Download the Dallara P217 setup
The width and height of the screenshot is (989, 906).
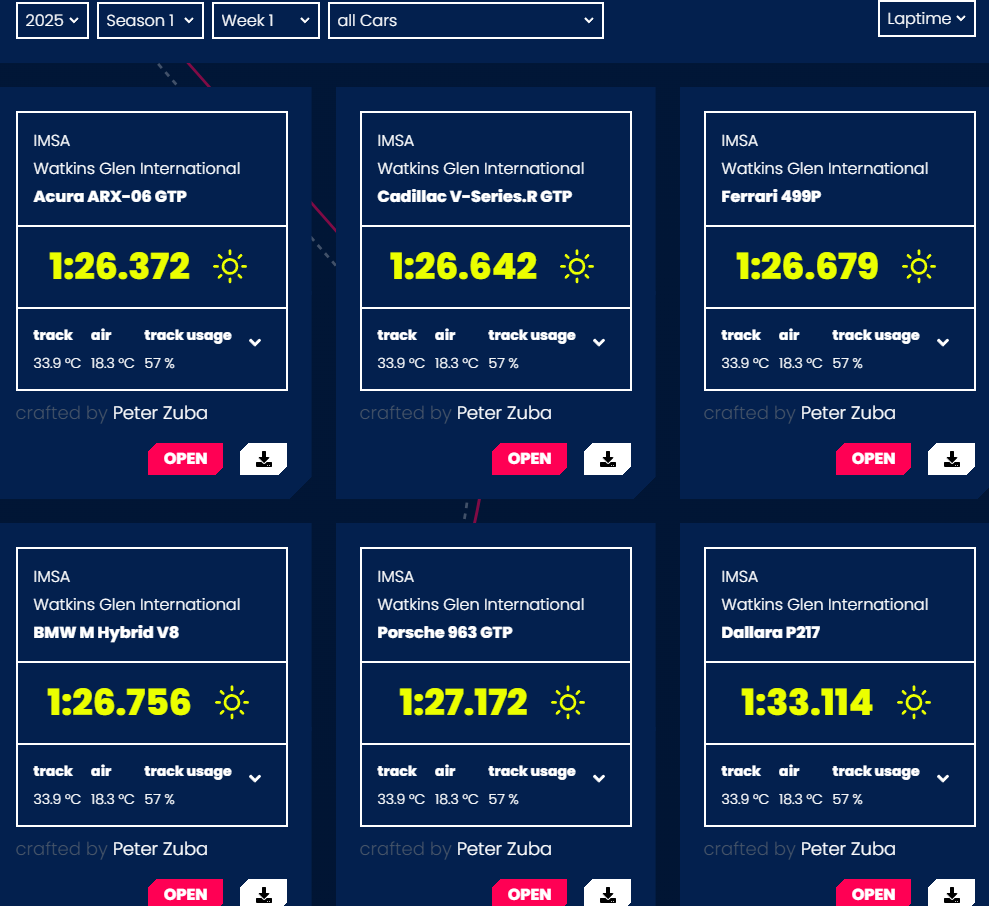coord(951,893)
